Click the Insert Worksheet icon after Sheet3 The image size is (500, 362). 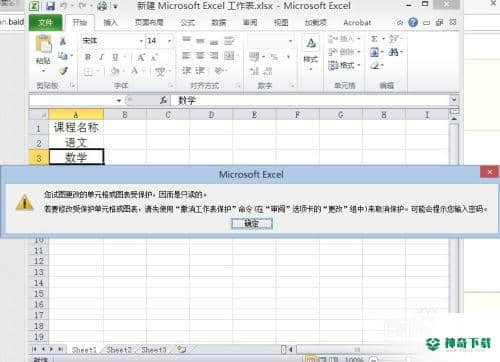pyautogui.click(x=181, y=349)
